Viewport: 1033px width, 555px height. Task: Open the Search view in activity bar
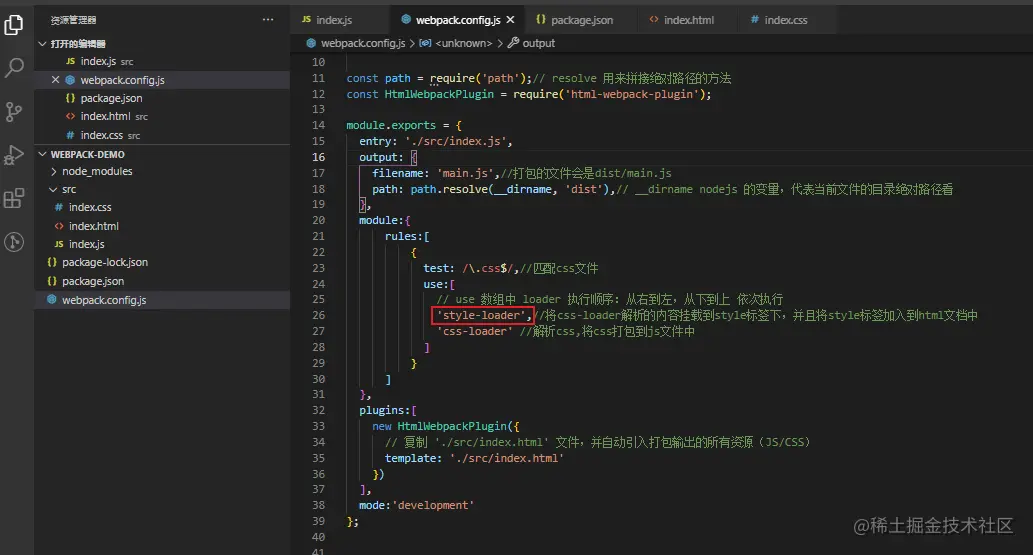(14, 68)
